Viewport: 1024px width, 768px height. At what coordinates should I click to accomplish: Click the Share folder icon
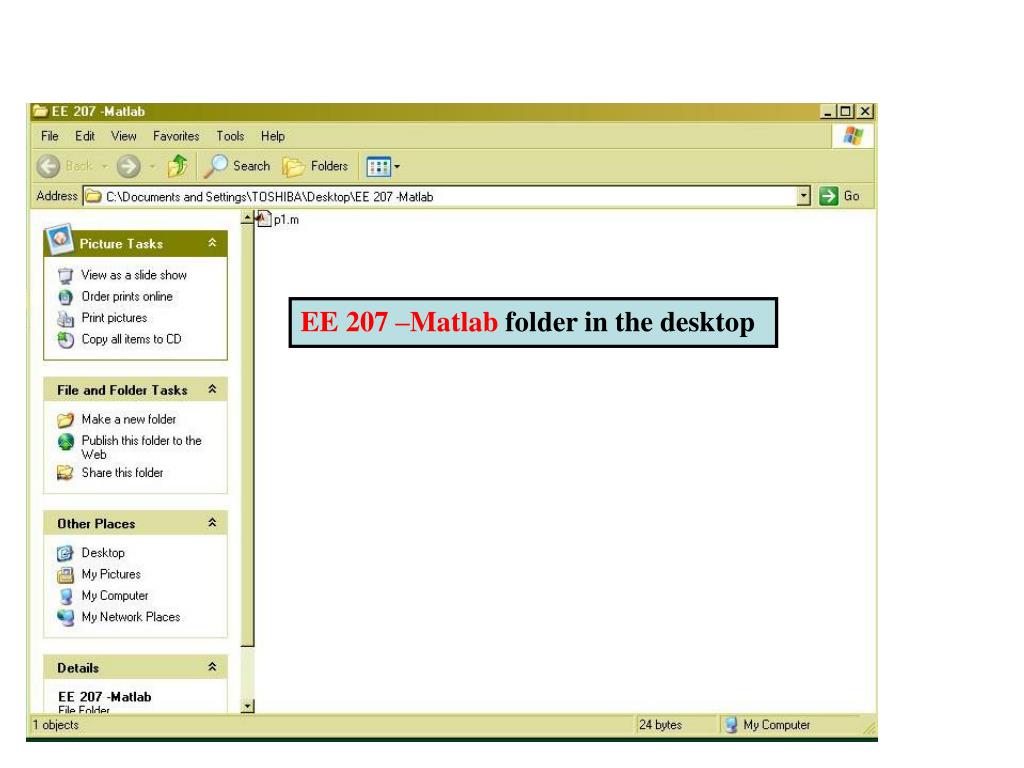pyautogui.click(x=65, y=472)
